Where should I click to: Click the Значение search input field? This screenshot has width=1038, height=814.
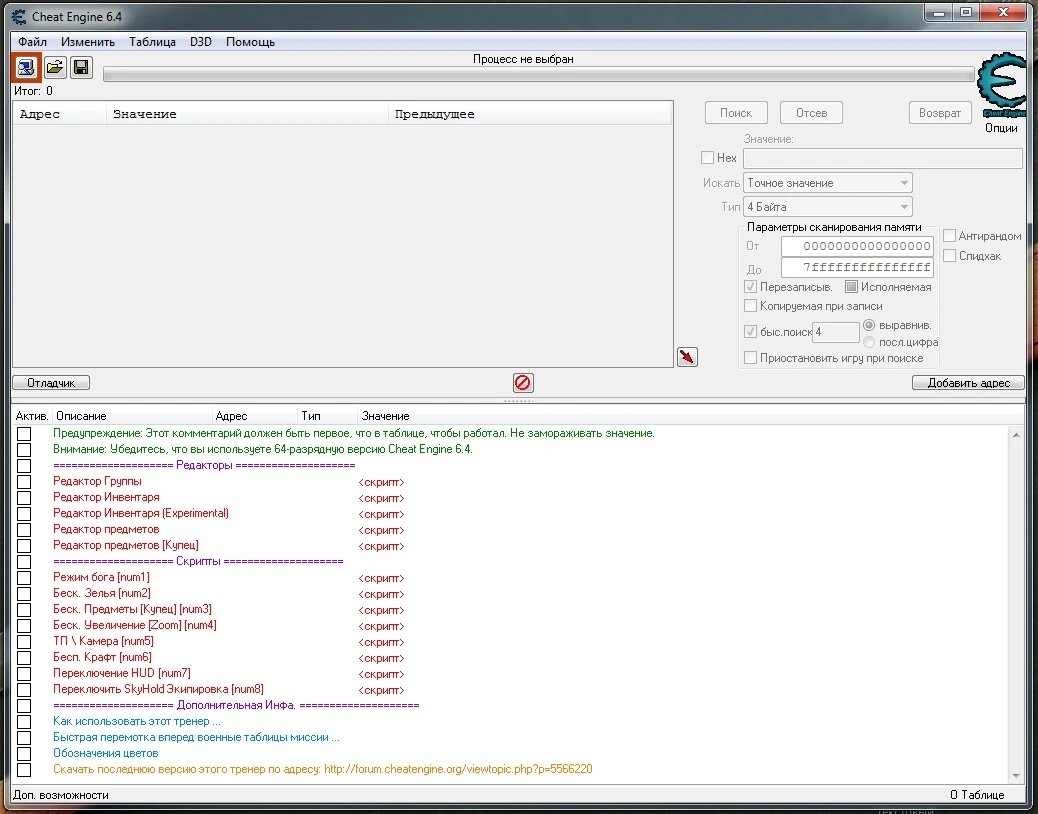882,159
